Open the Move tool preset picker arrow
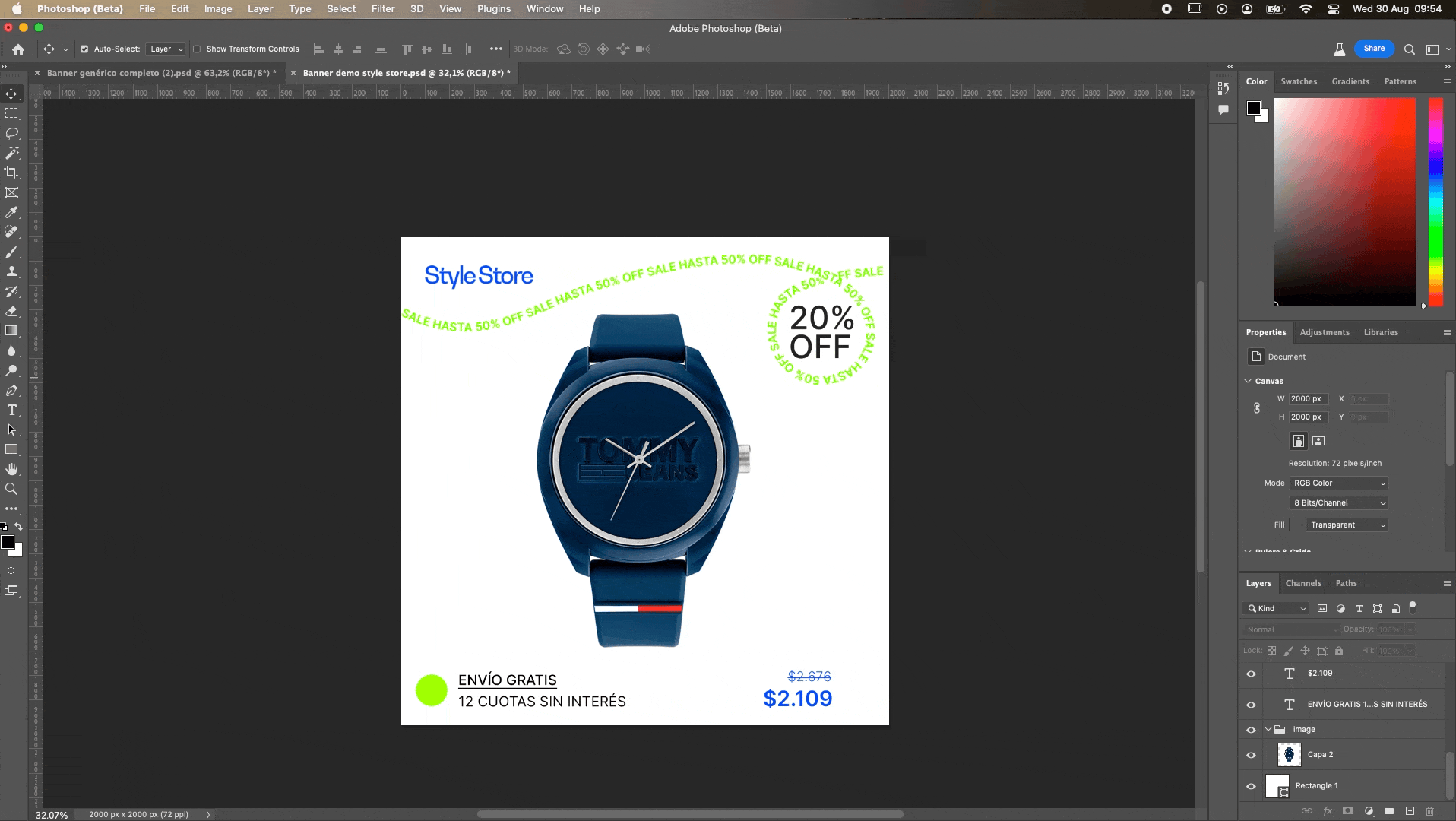 (x=65, y=49)
